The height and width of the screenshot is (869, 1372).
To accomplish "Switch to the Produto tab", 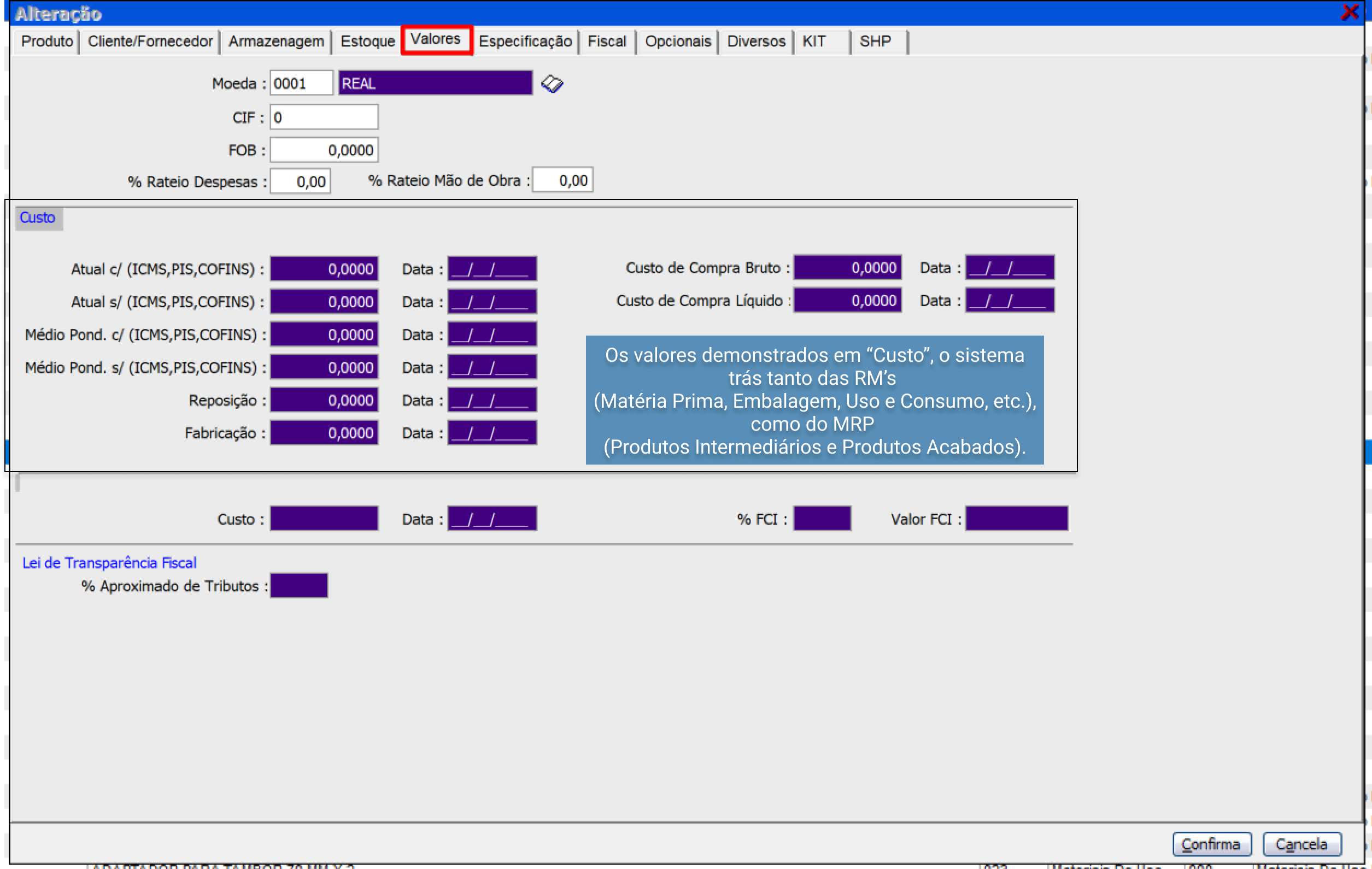I will pyautogui.click(x=46, y=42).
